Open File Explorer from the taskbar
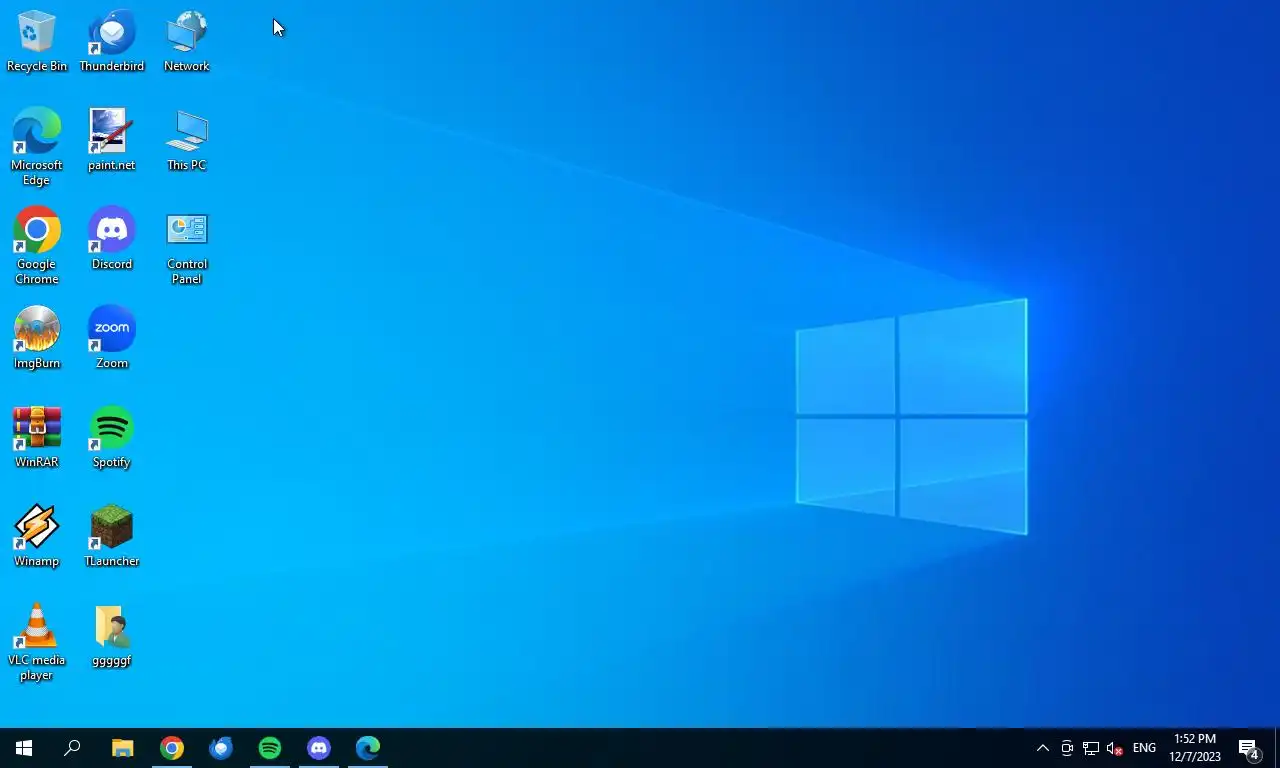The image size is (1280, 768). click(x=122, y=748)
